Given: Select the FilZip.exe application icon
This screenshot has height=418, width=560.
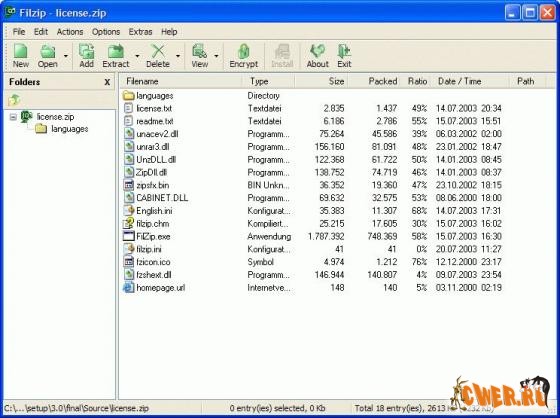Looking at the screenshot, I should [x=128, y=236].
